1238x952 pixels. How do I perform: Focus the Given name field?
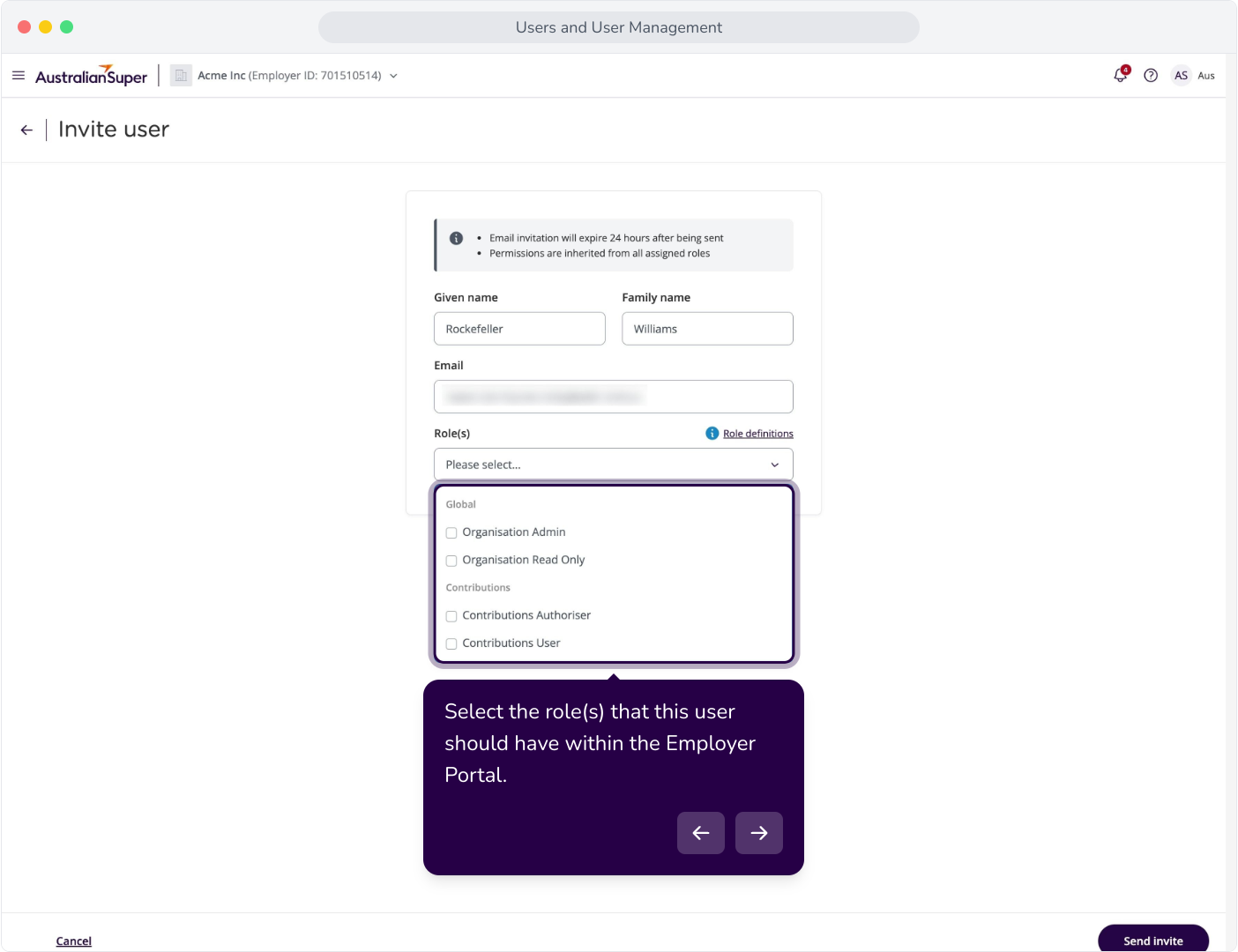(519, 329)
